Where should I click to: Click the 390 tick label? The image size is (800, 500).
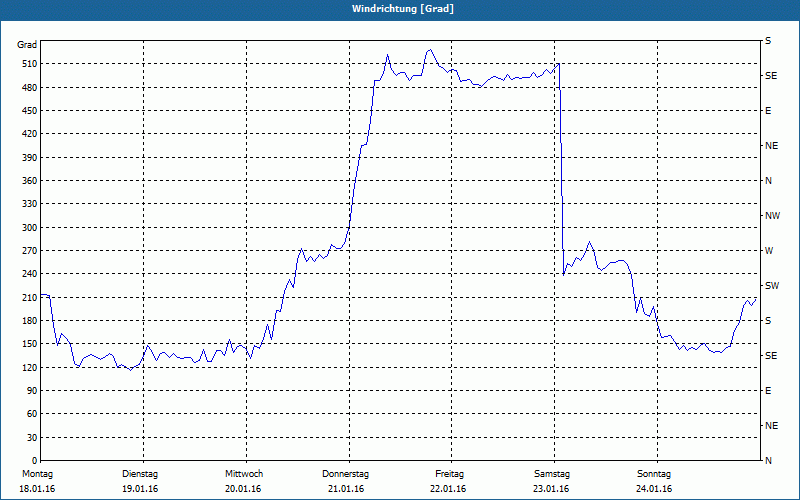click(29, 158)
